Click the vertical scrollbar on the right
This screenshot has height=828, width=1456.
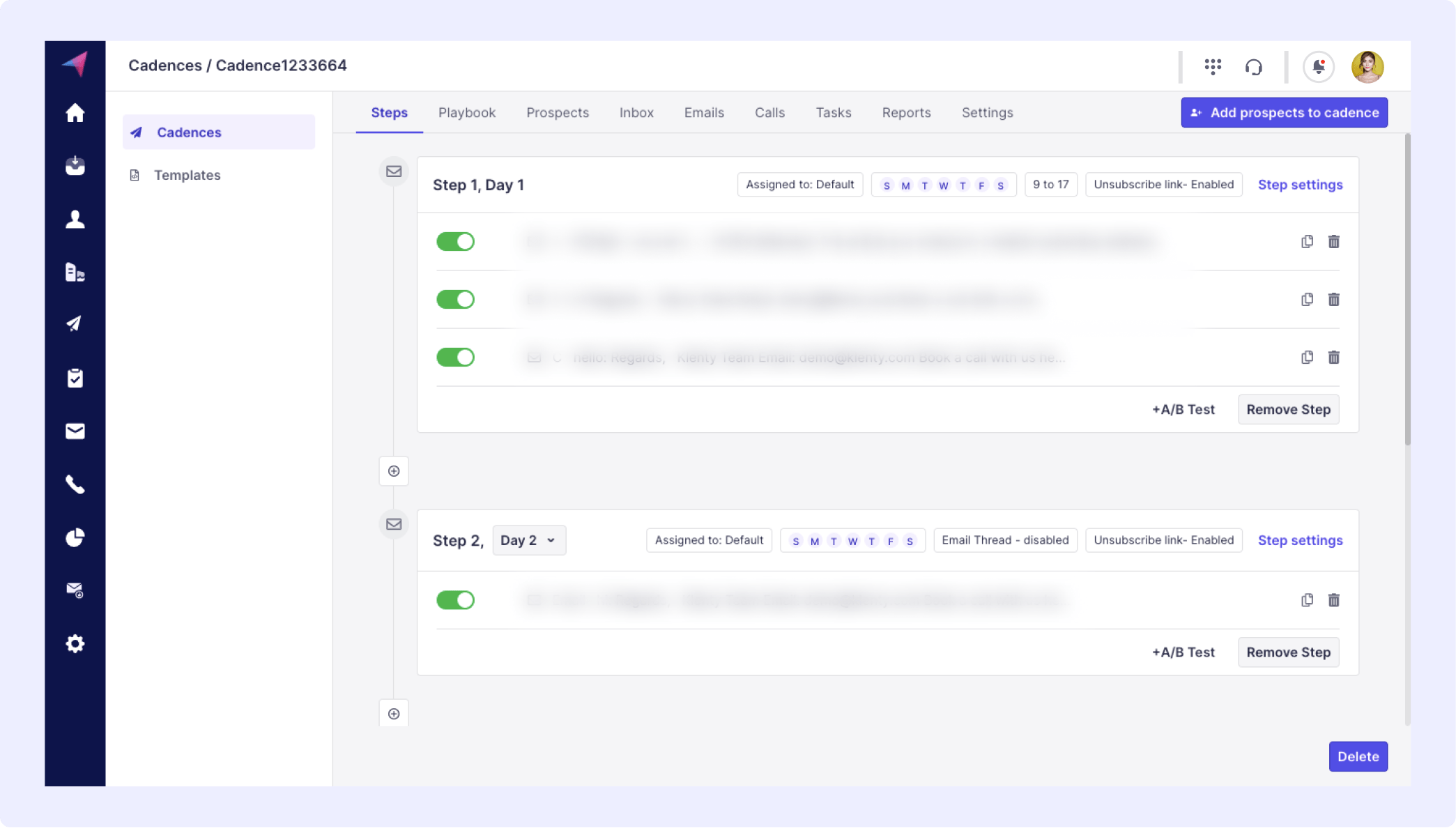[1407, 289]
